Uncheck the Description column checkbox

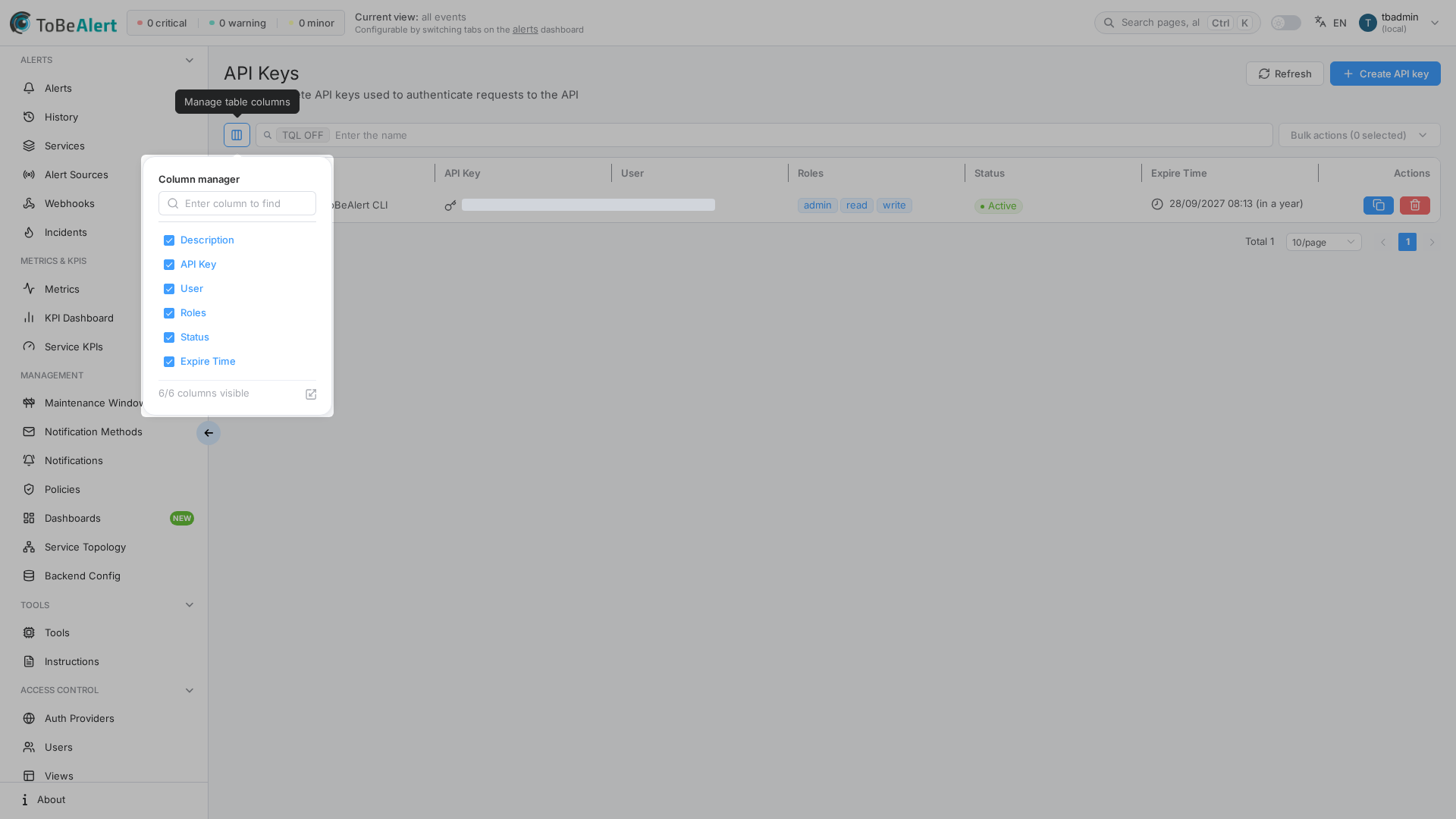tap(169, 240)
